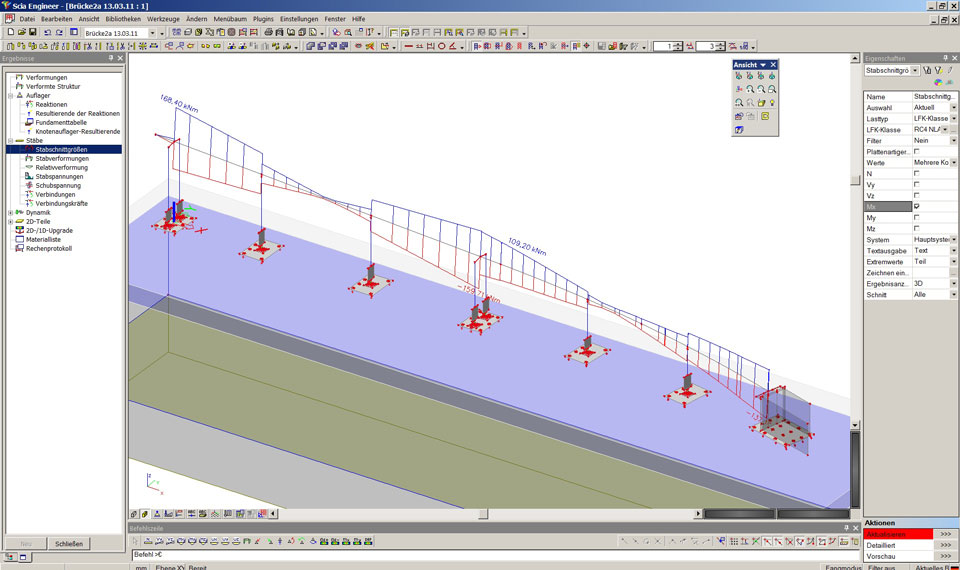The image size is (960, 570).
Task: Click the Save file icon in toolbar
Action: pyautogui.click(x=33, y=32)
